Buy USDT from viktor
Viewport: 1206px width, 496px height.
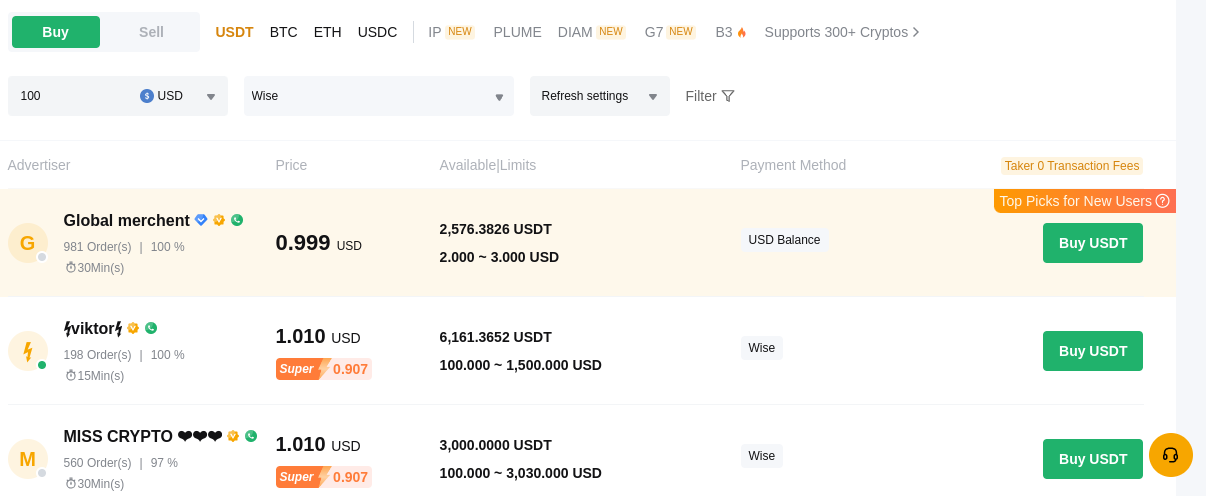tap(1092, 351)
